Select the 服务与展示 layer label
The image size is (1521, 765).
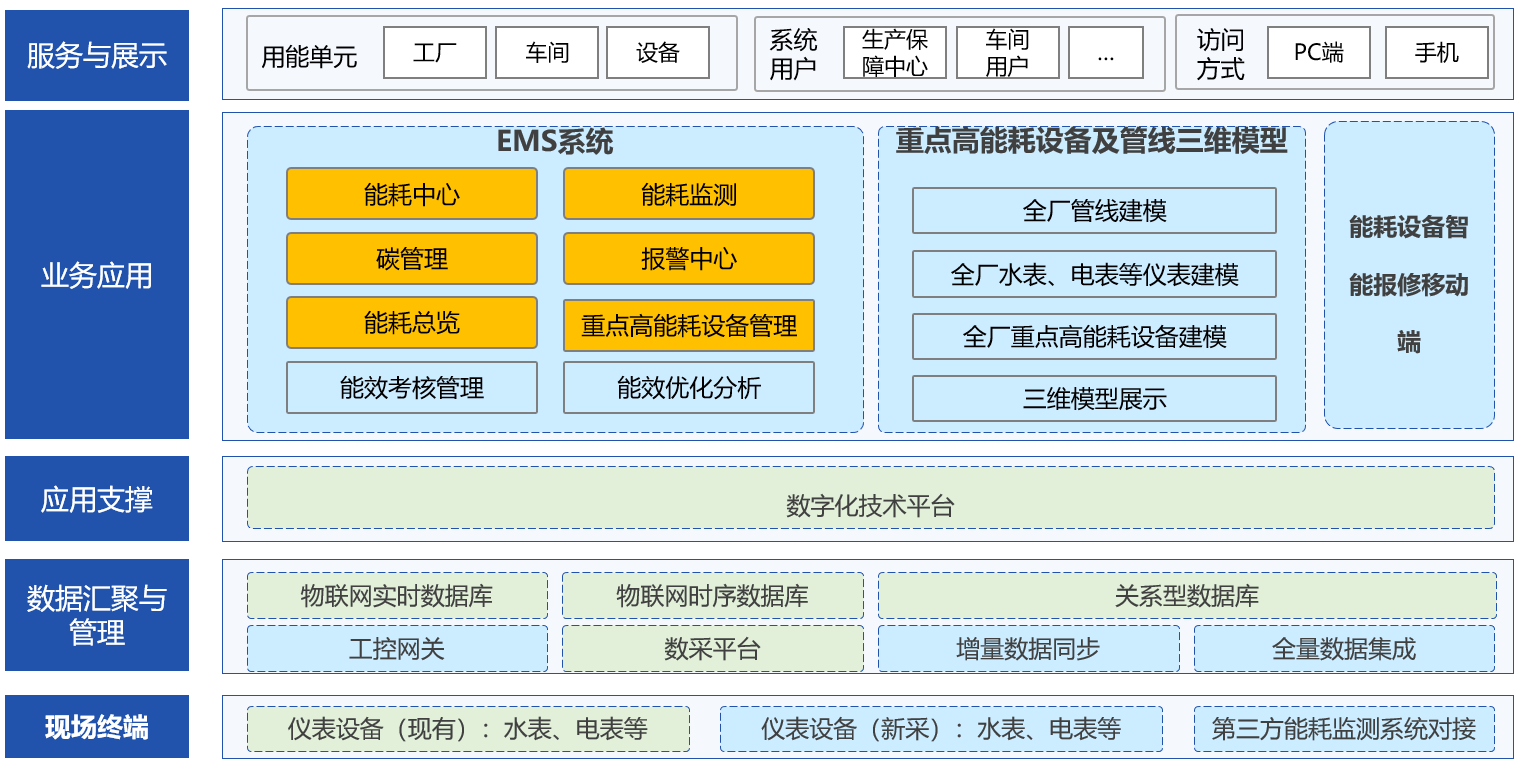pos(97,56)
